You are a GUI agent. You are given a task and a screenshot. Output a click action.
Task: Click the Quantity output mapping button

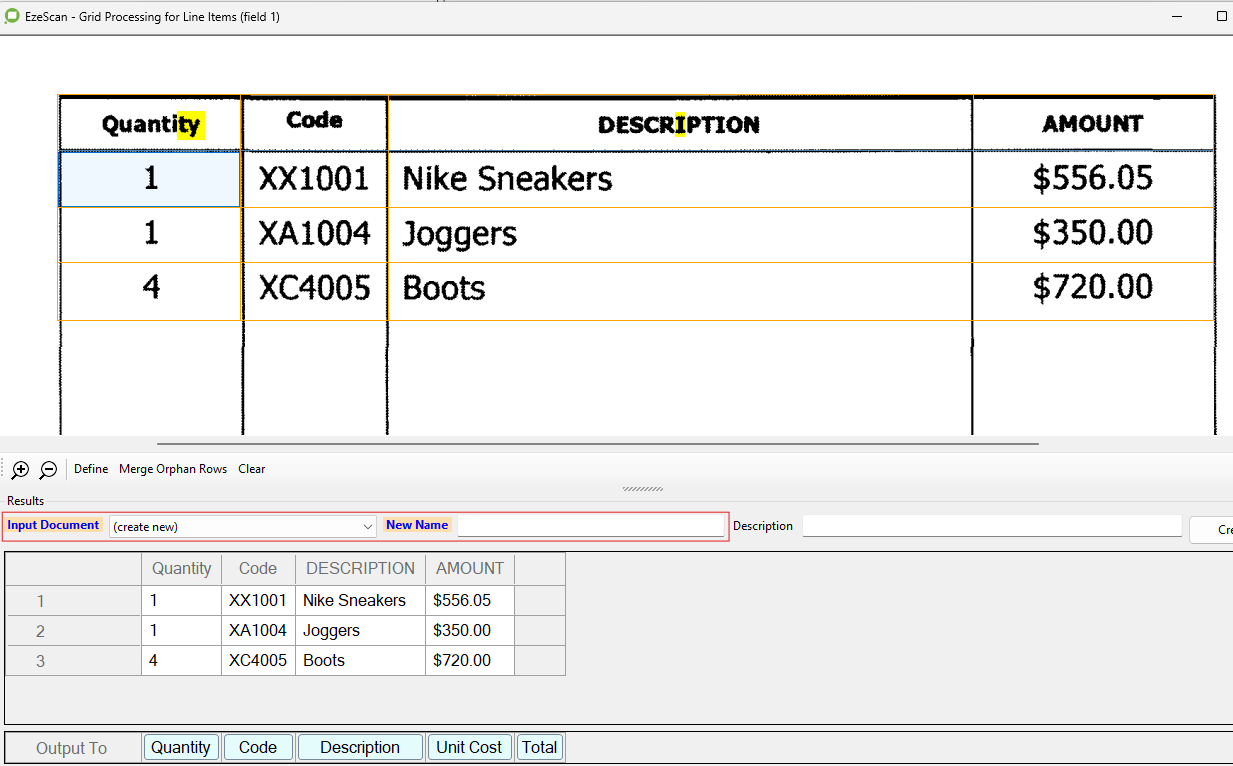[181, 747]
